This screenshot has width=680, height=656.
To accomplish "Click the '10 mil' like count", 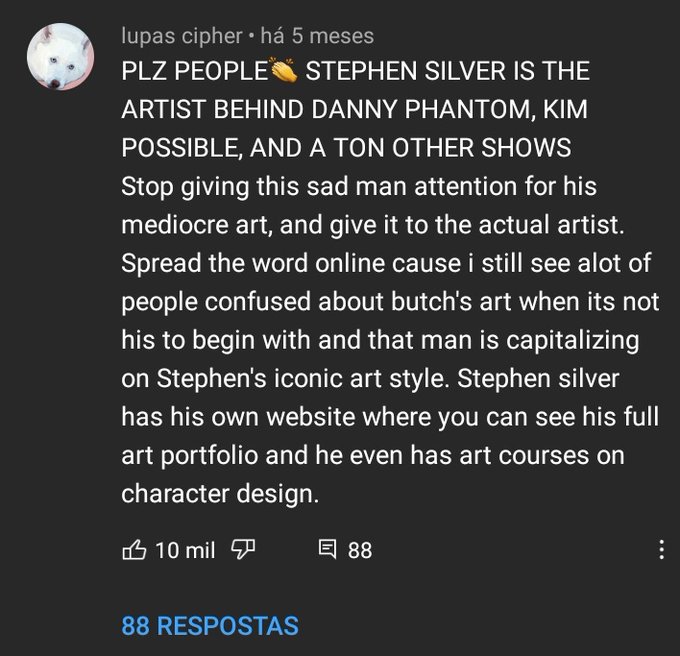I will [x=185, y=550].
